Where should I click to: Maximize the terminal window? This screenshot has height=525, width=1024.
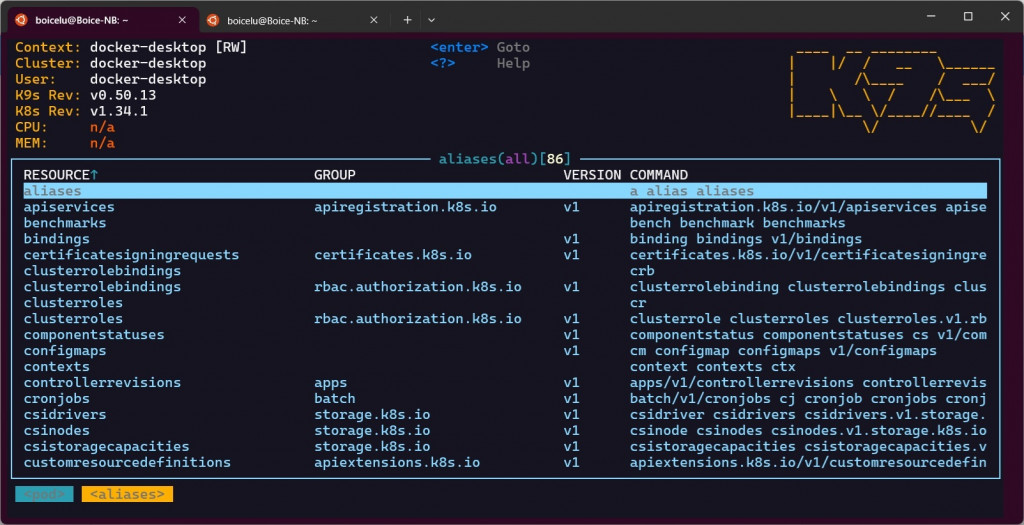(968, 16)
